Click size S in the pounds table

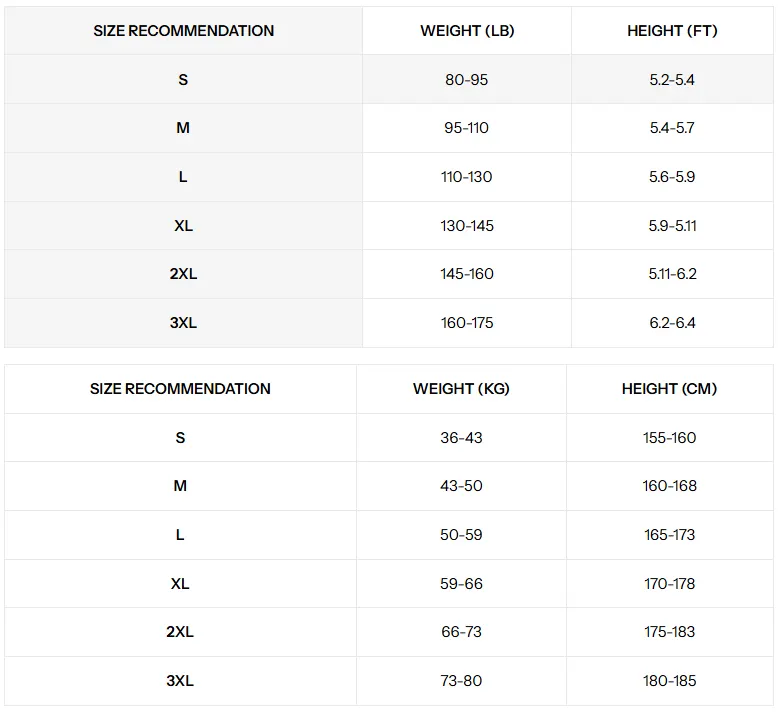(x=183, y=79)
